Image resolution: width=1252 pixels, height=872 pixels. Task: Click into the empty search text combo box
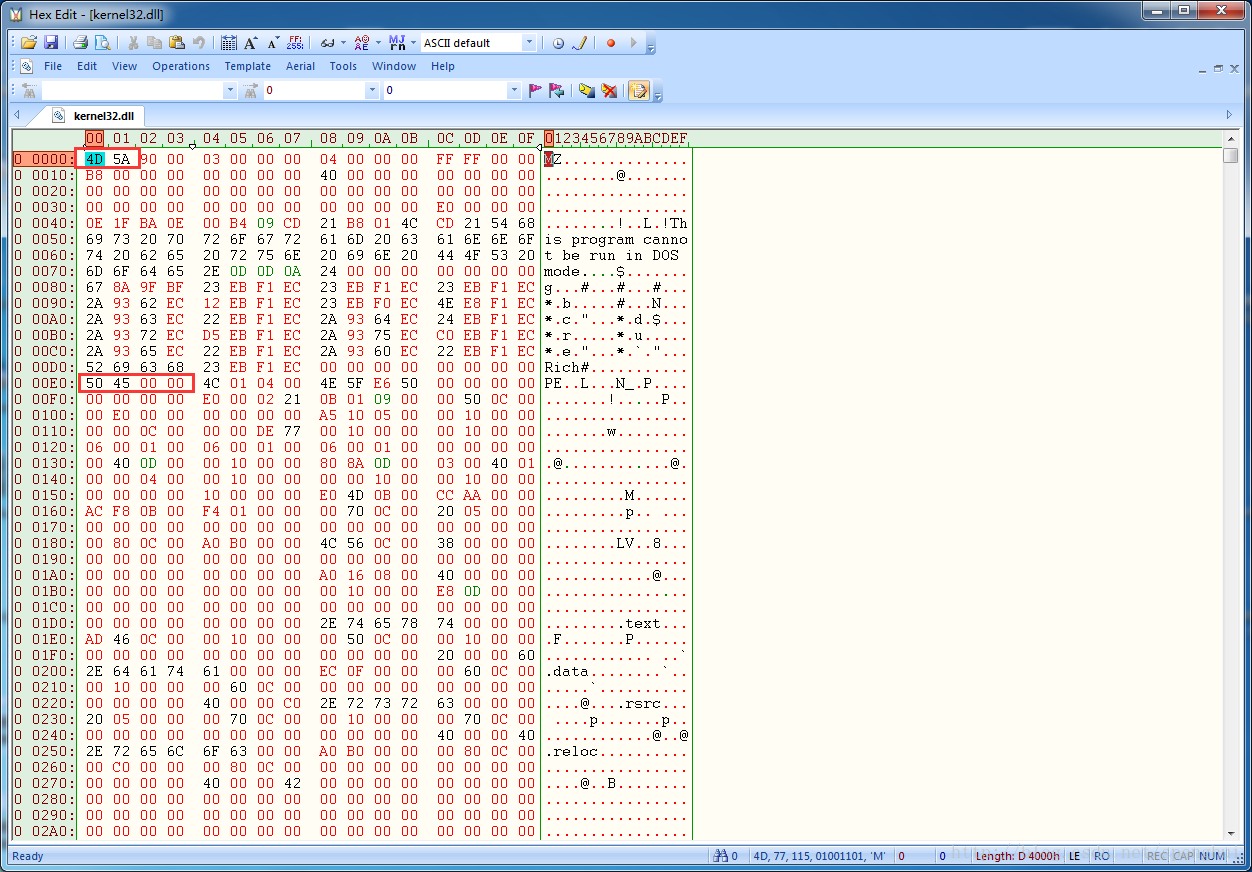pyautogui.click(x=131, y=90)
